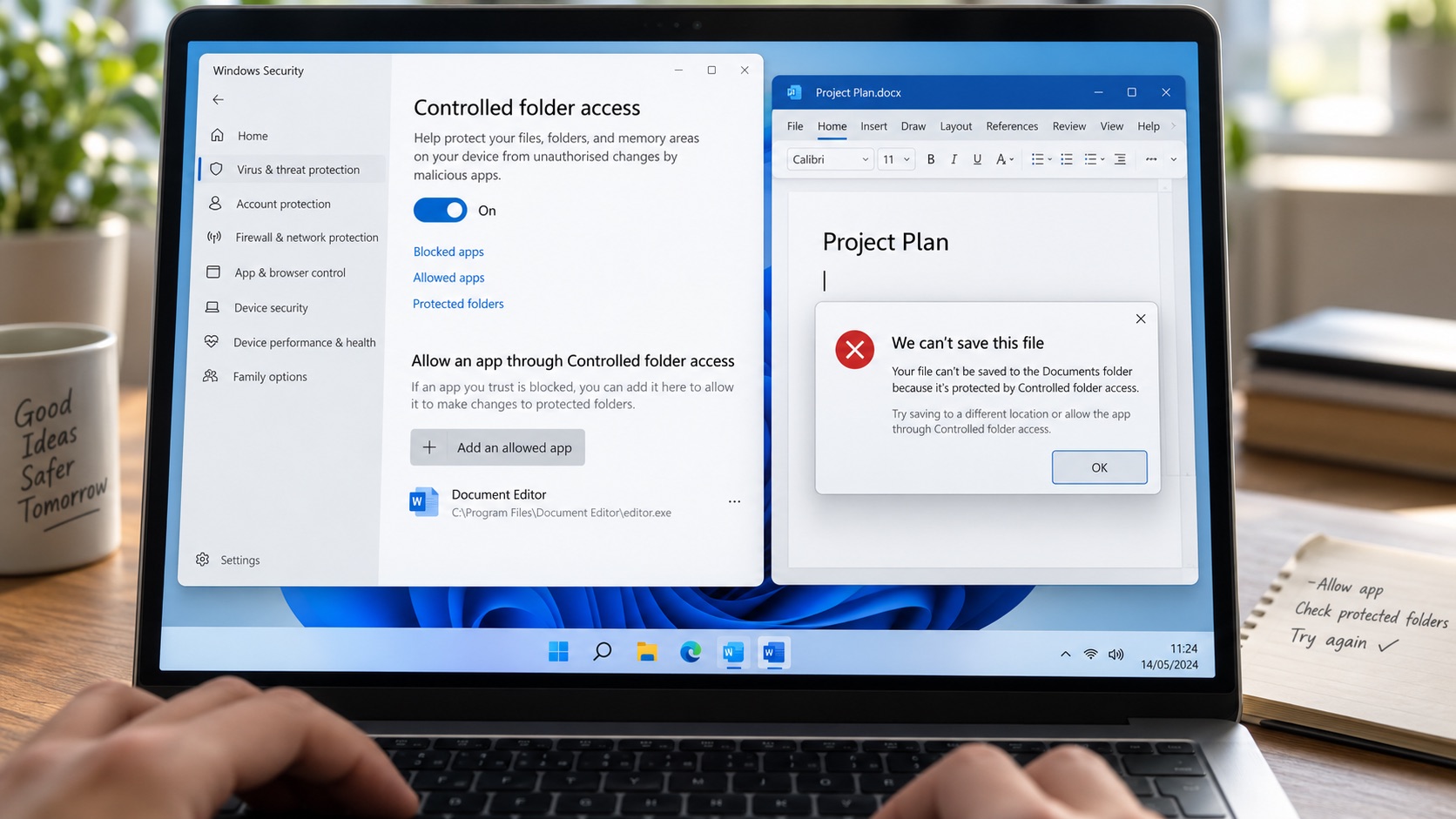Image resolution: width=1456 pixels, height=819 pixels.
Task: Show hidden icons tray chevron
Action: point(1065,654)
